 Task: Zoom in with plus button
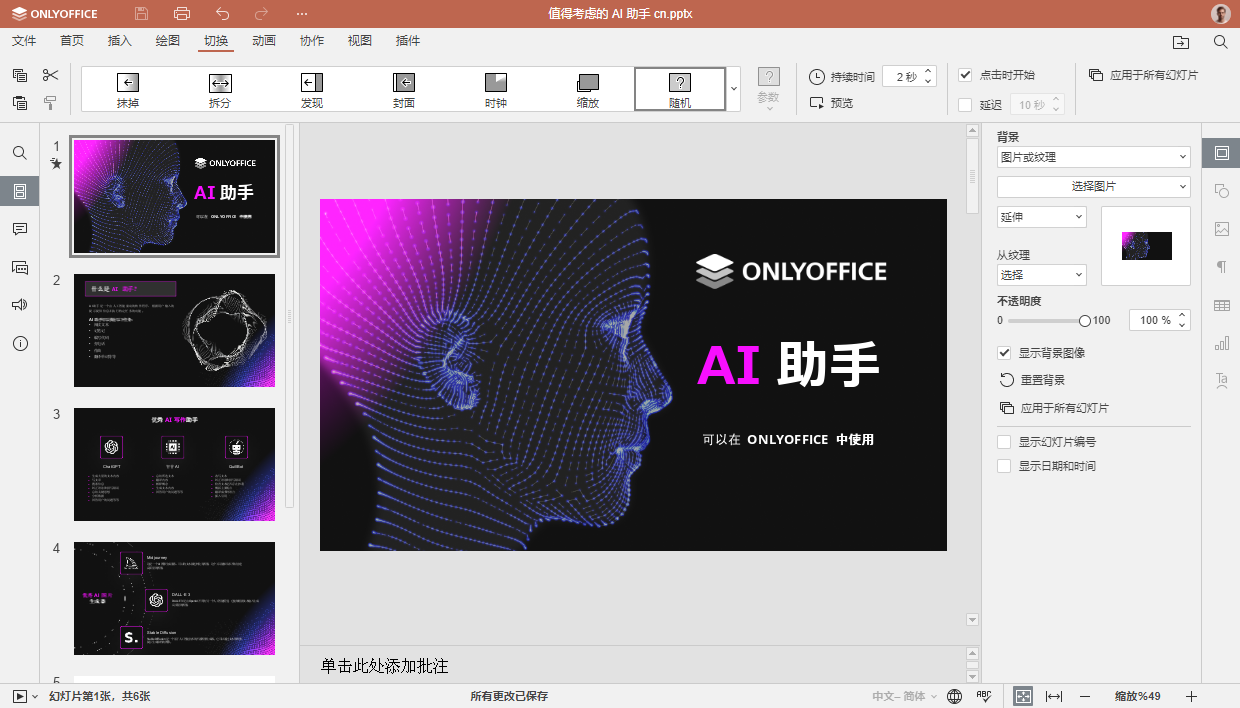1191,696
